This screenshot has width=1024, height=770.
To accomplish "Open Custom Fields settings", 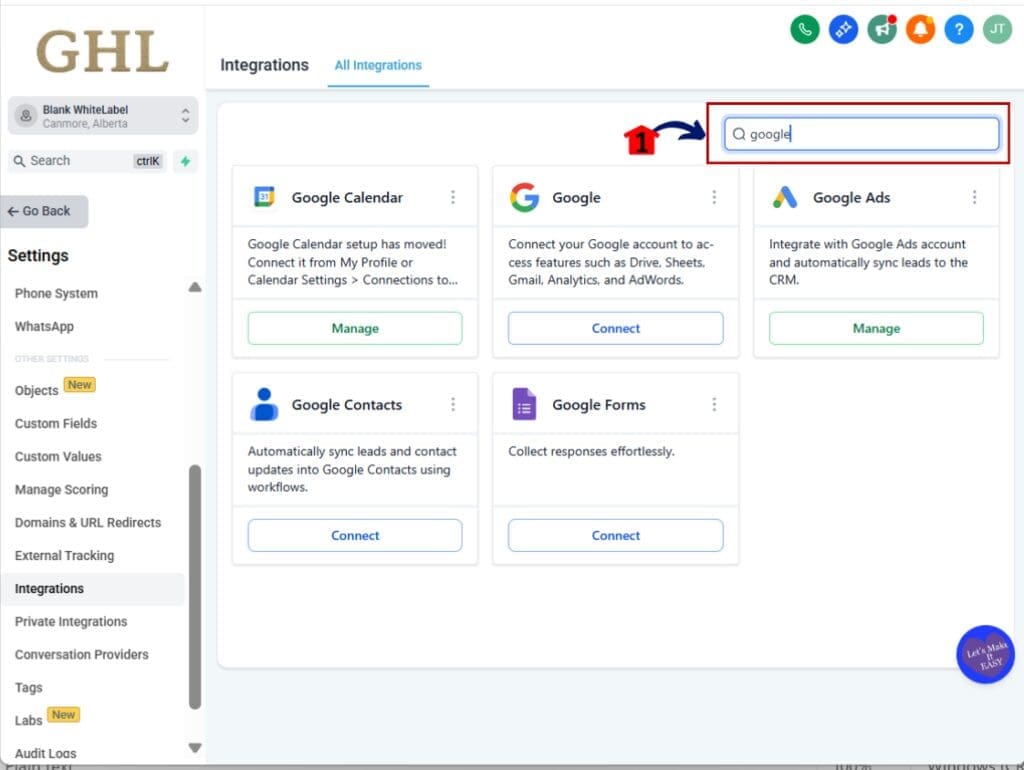I will (56, 423).
